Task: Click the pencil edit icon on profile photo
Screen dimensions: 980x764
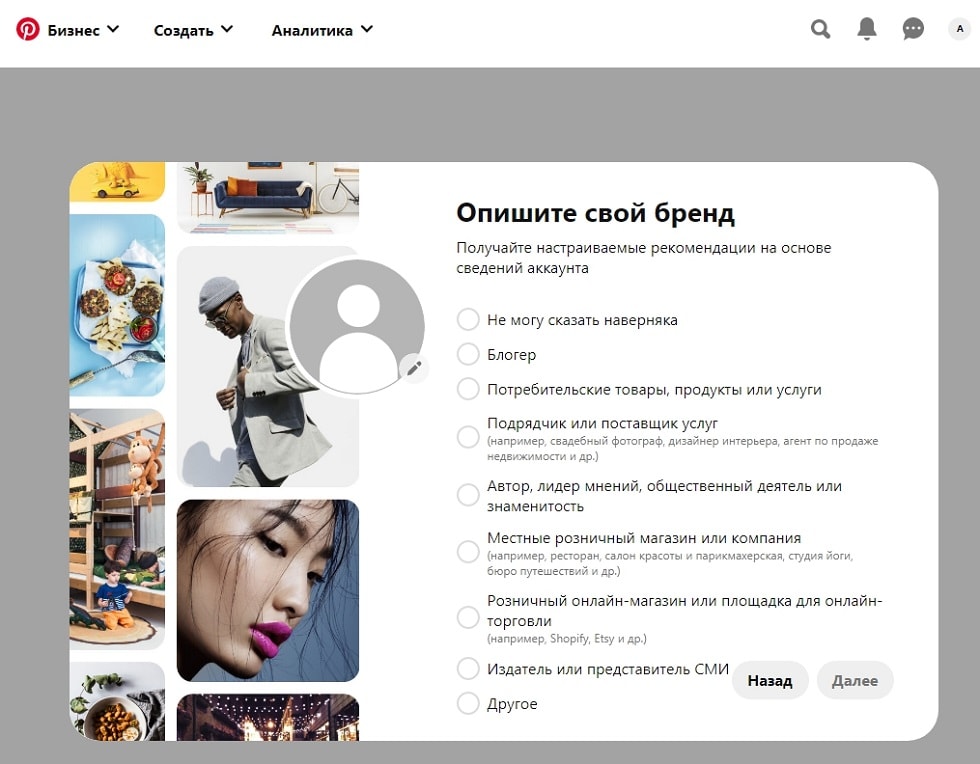Action: pyautogui.click(x=414, y=368)
